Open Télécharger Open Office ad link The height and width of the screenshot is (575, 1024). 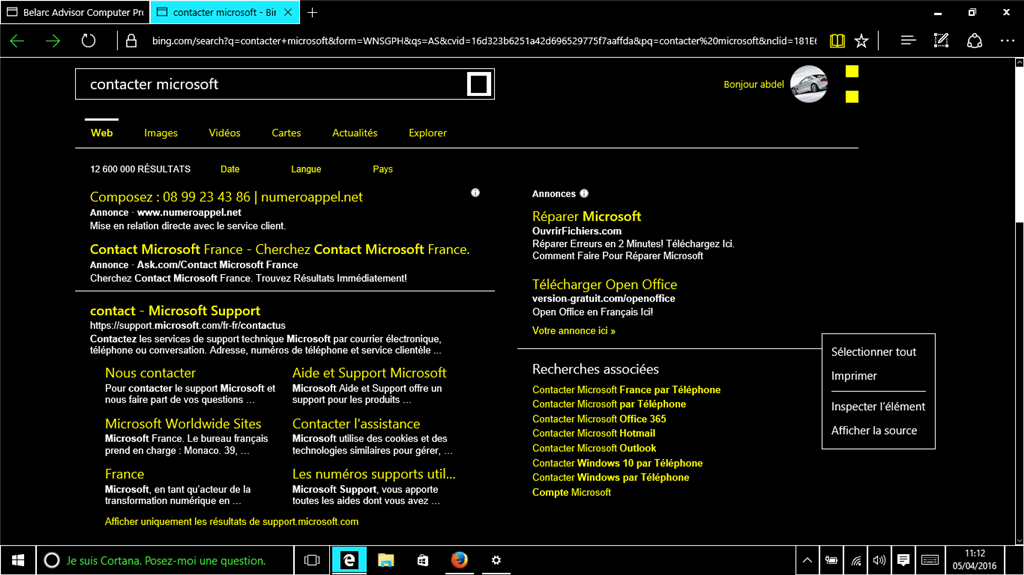[604, 284]
